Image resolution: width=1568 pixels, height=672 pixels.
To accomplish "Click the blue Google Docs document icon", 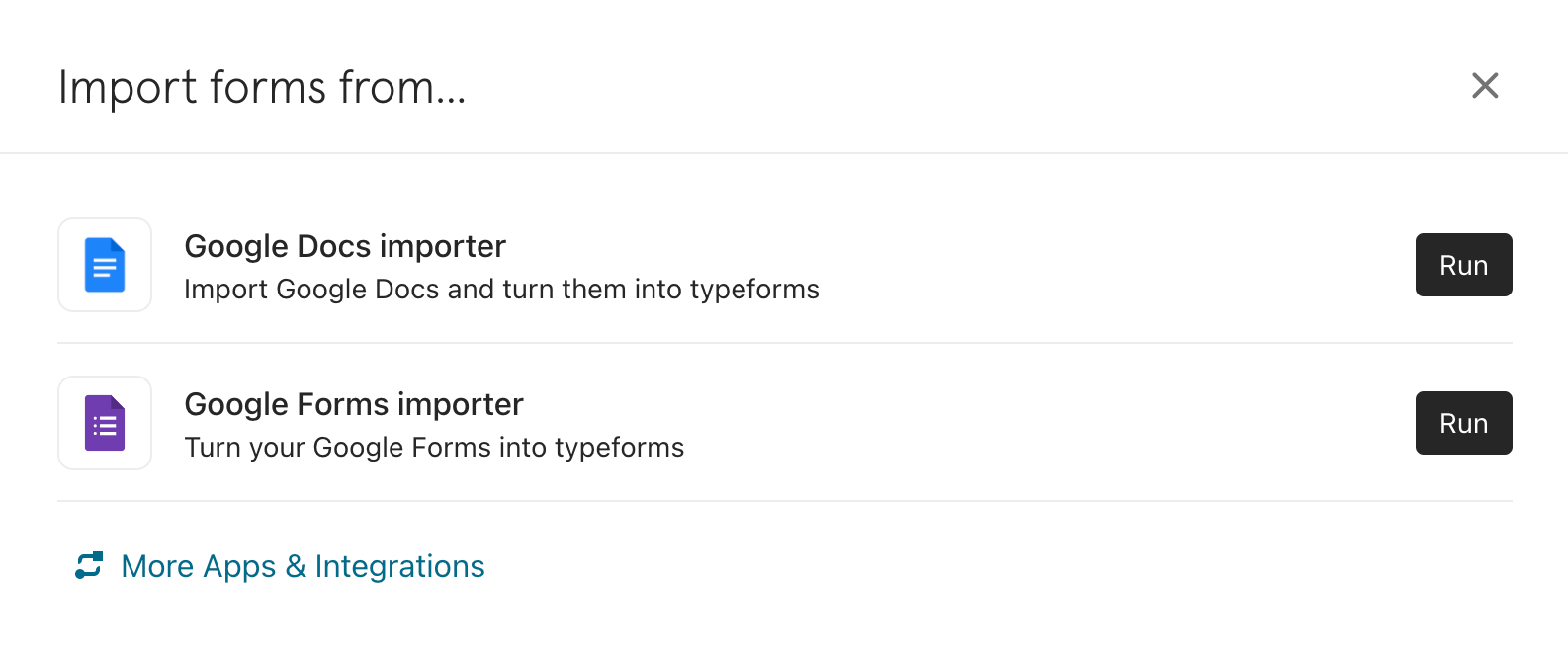I will (x=105, y=265).
